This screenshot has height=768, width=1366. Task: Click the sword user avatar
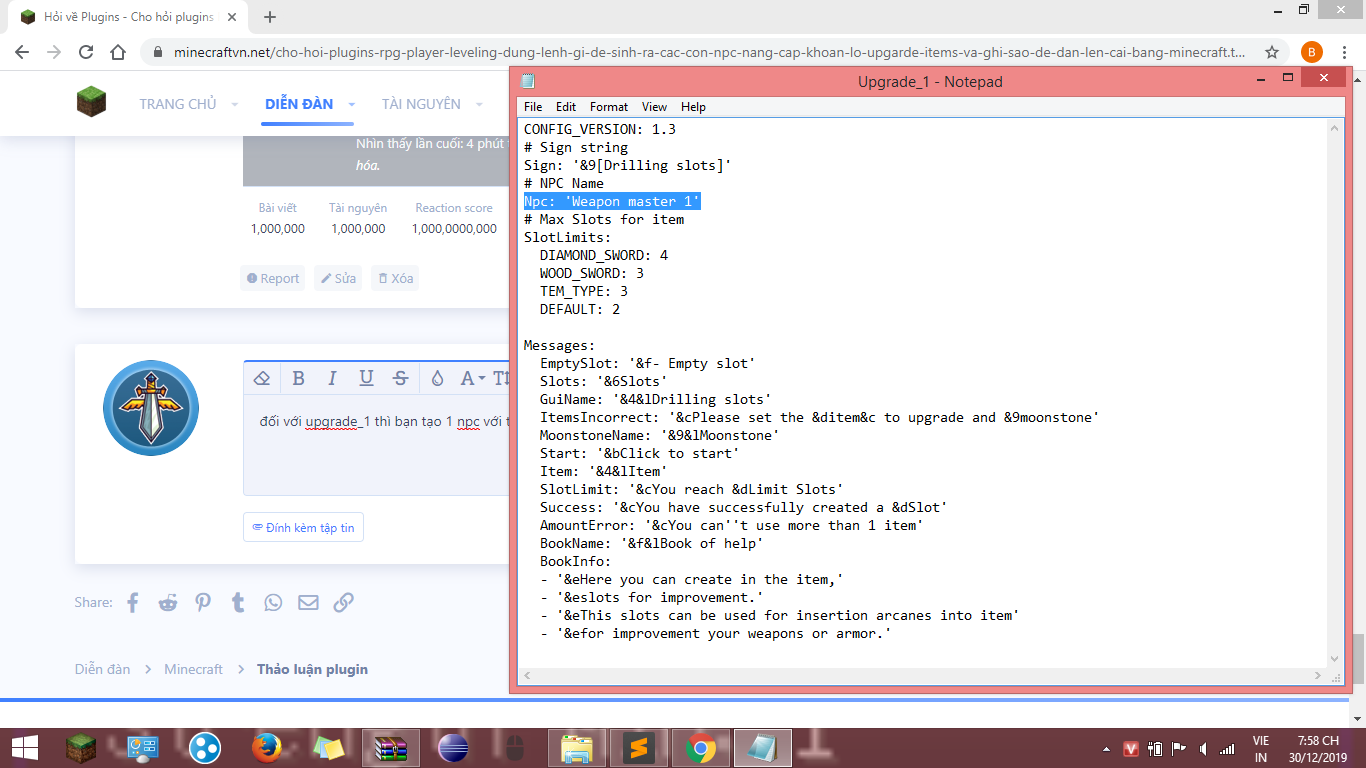[x=151, y=408]
